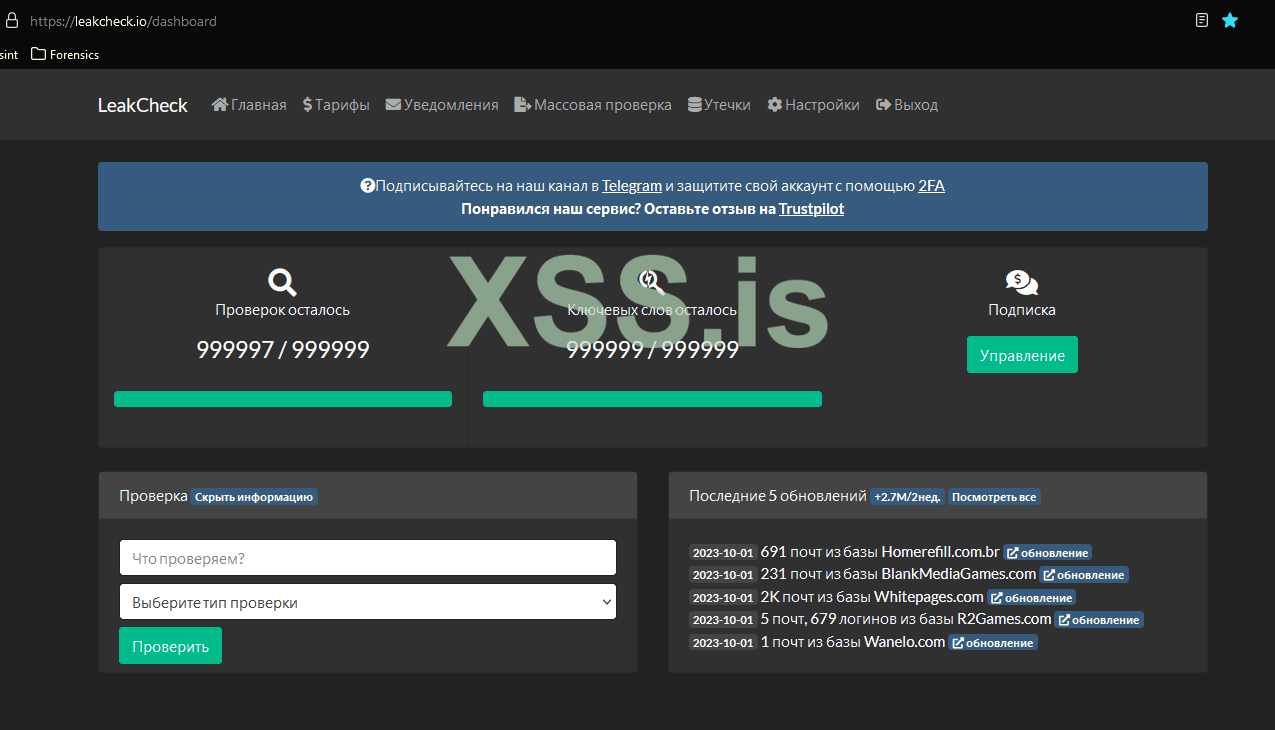Image resolution: width=1275 pixels, height=730 pixels.
Task: Click the 2023-10-01 date badge beside Wanelo.com
Action: (x=723, y=643)
